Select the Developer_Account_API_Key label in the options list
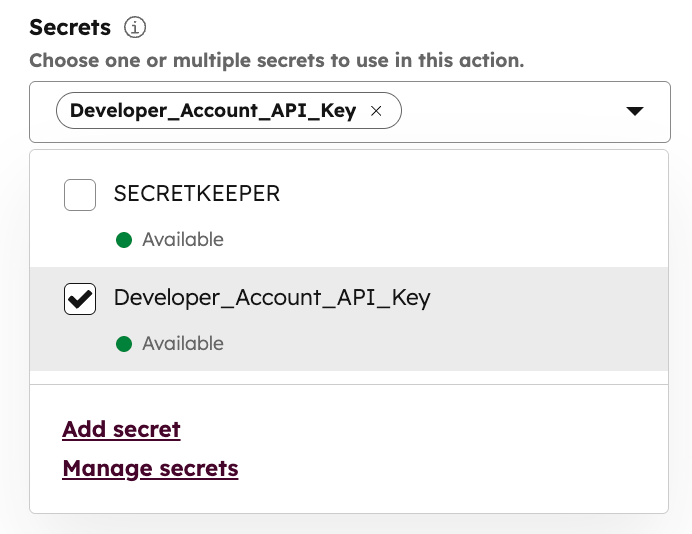This screenshot has height=534, width=692. coord(272,298)
